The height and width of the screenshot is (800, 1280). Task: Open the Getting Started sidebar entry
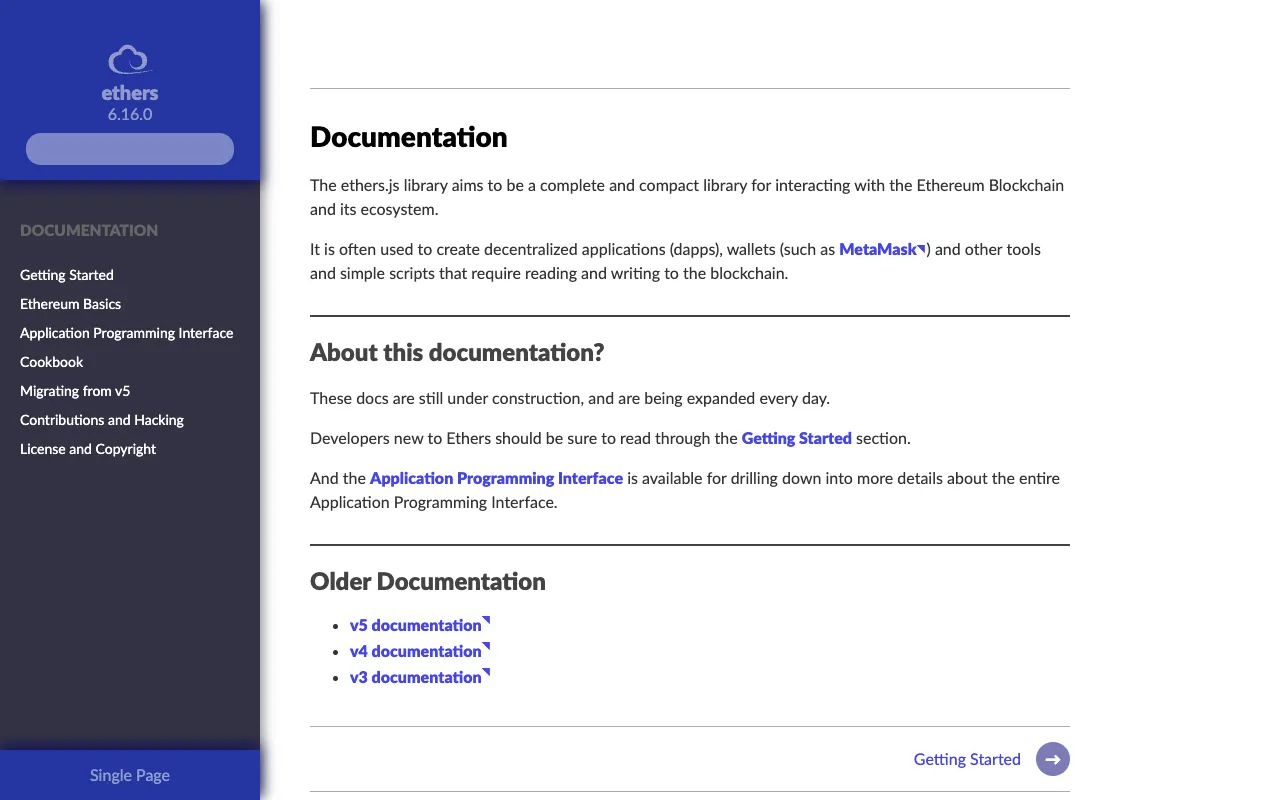point(66,275)
